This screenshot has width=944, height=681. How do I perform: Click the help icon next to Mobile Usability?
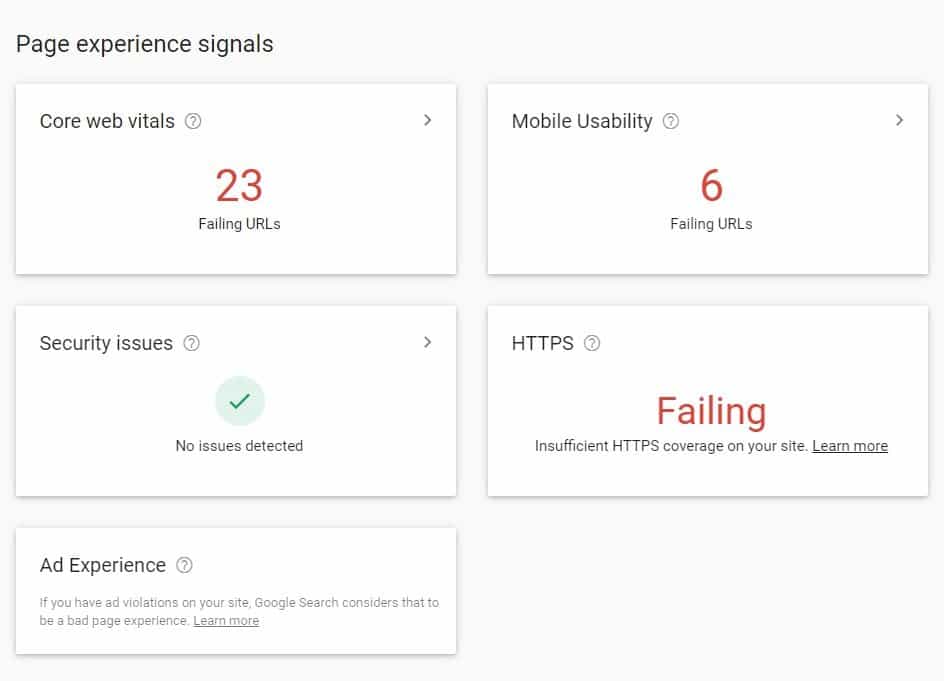point(671,121)
